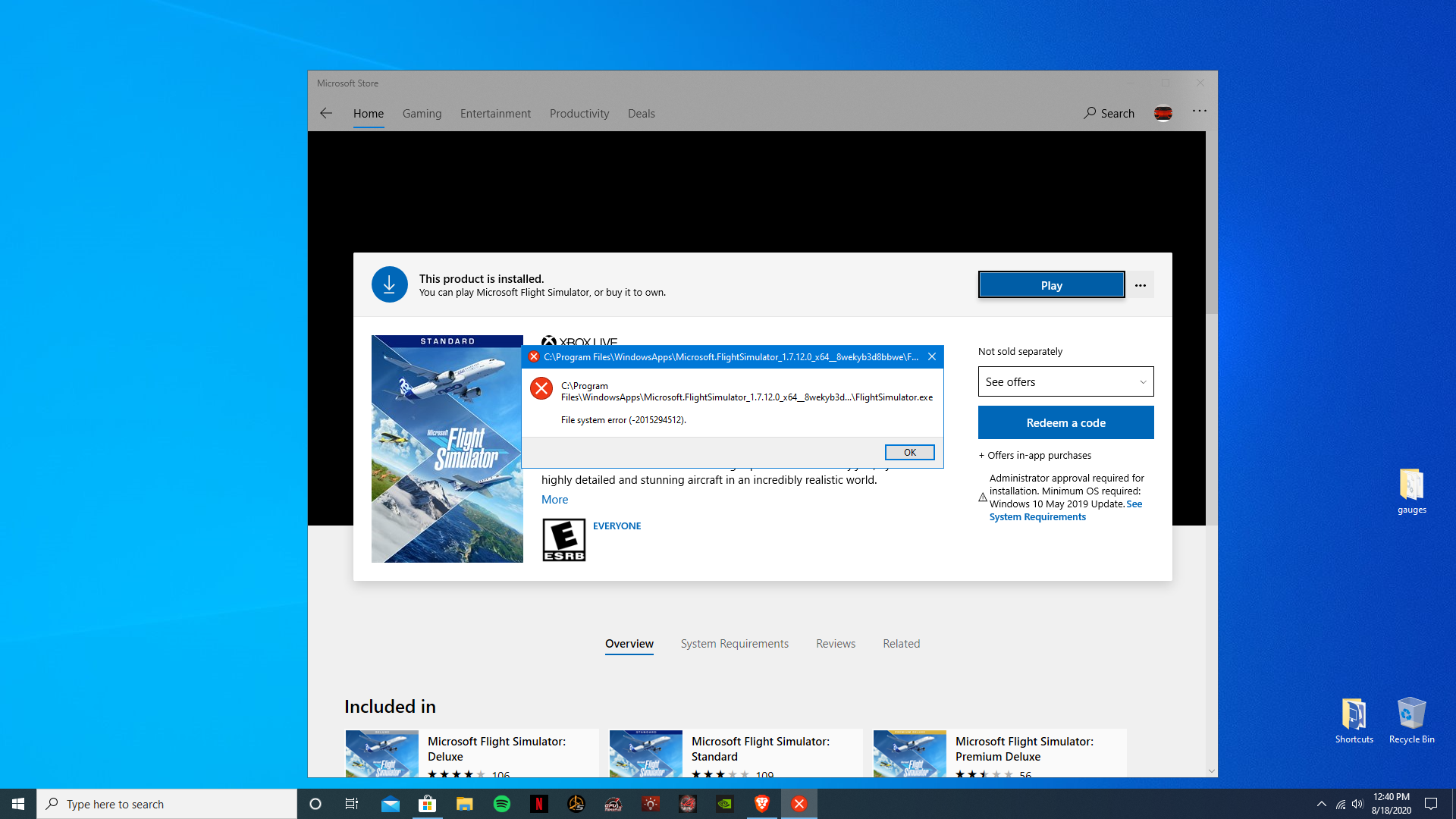Click Type here to search box
The image size is (1456, 819).
pyautogui.click(x=167, y=804)
